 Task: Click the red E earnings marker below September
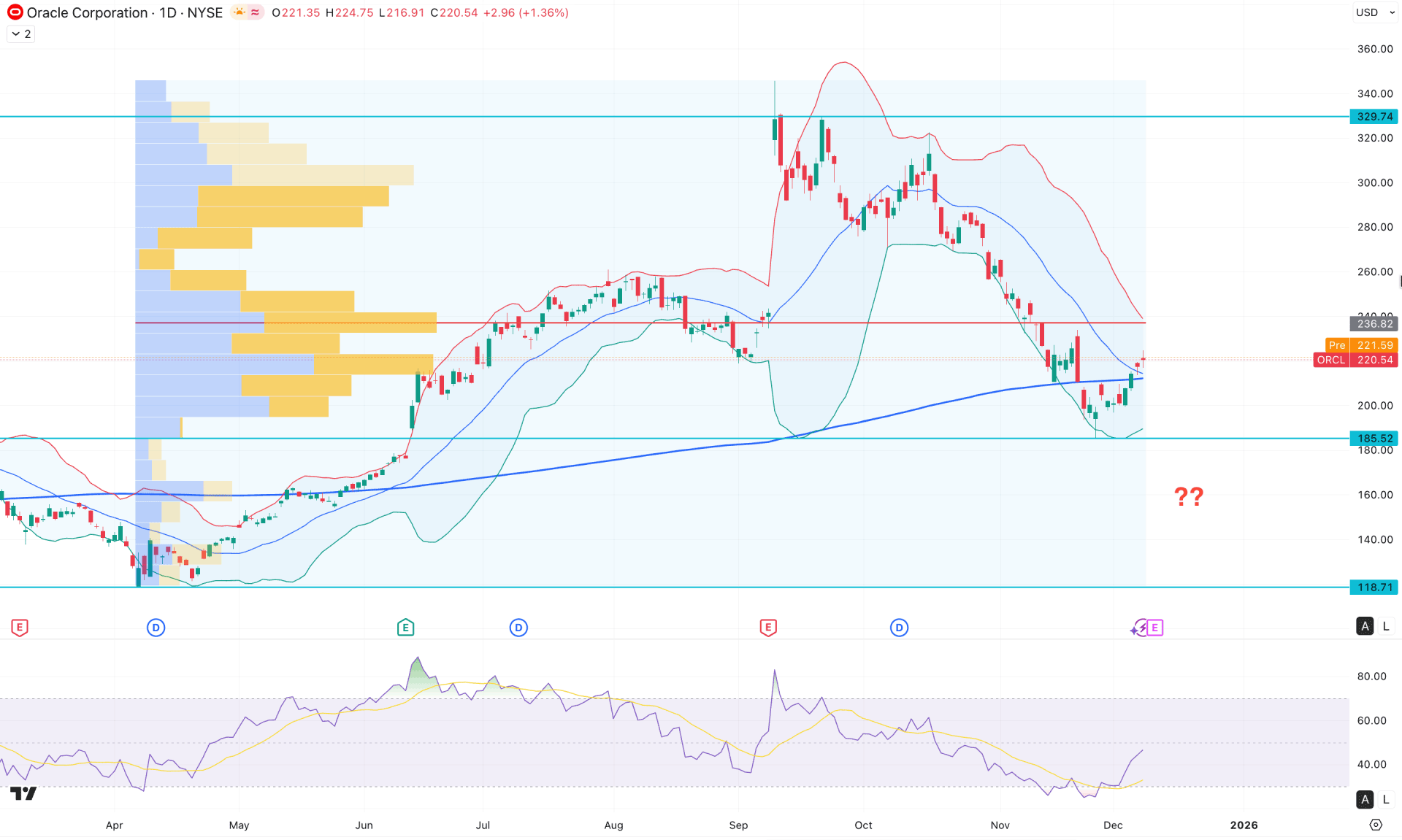(767, 627)
